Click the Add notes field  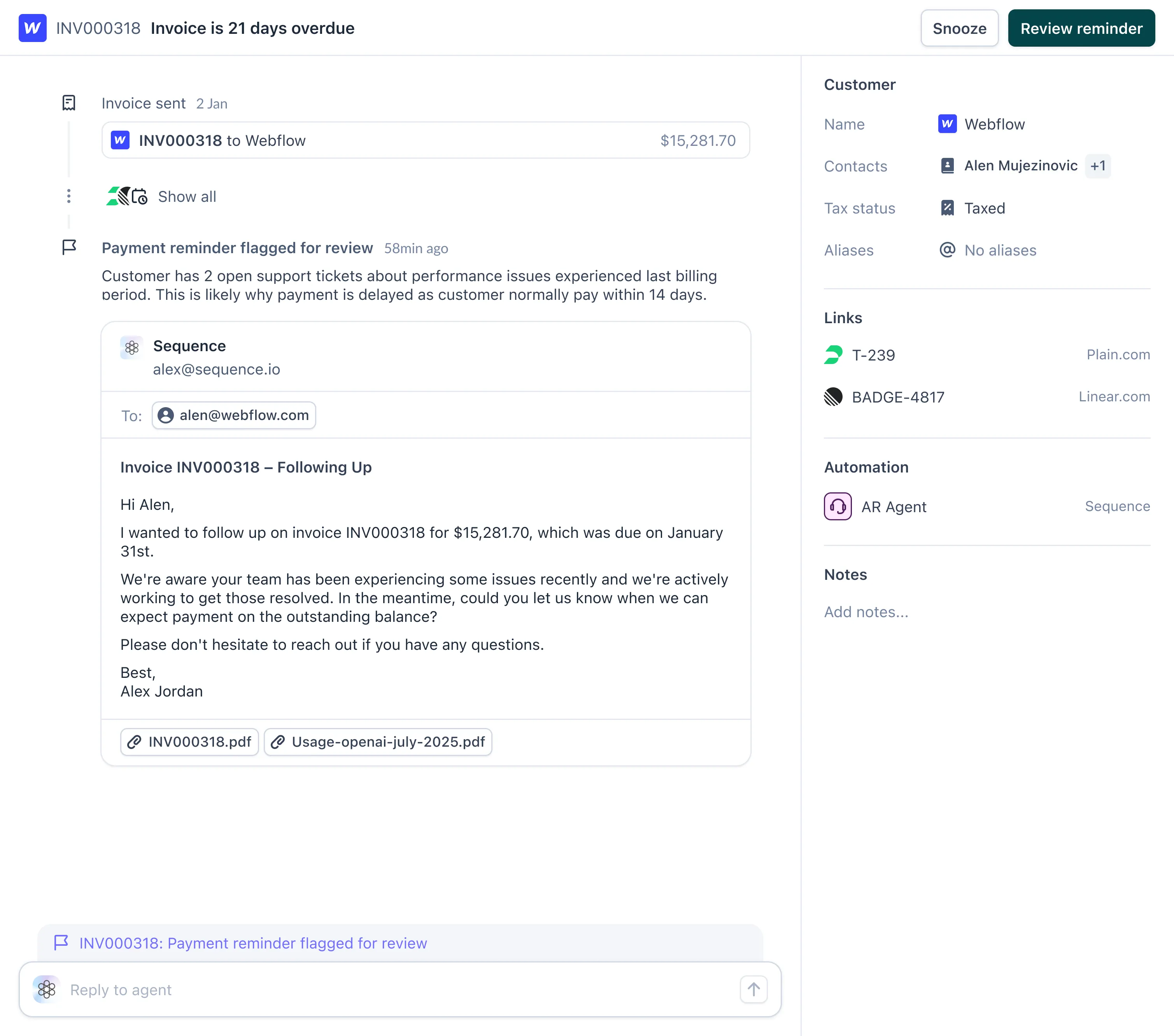[866, 612]
